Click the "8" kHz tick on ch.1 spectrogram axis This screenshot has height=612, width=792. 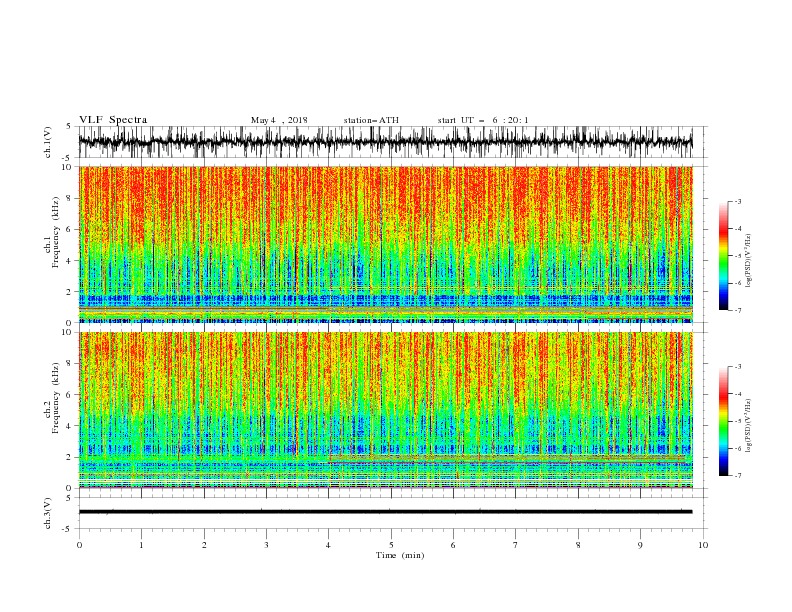(71, 198)
